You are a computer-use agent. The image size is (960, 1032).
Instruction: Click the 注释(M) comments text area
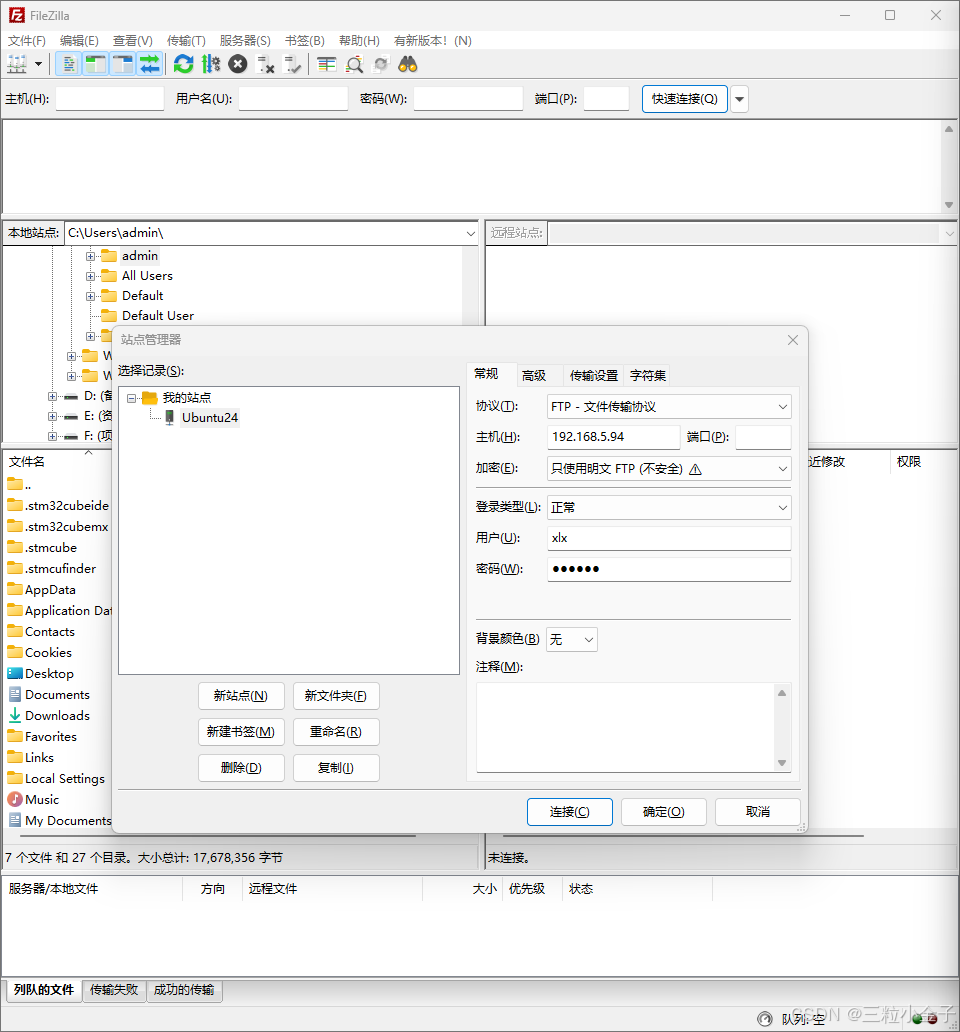tap(626, 727)
